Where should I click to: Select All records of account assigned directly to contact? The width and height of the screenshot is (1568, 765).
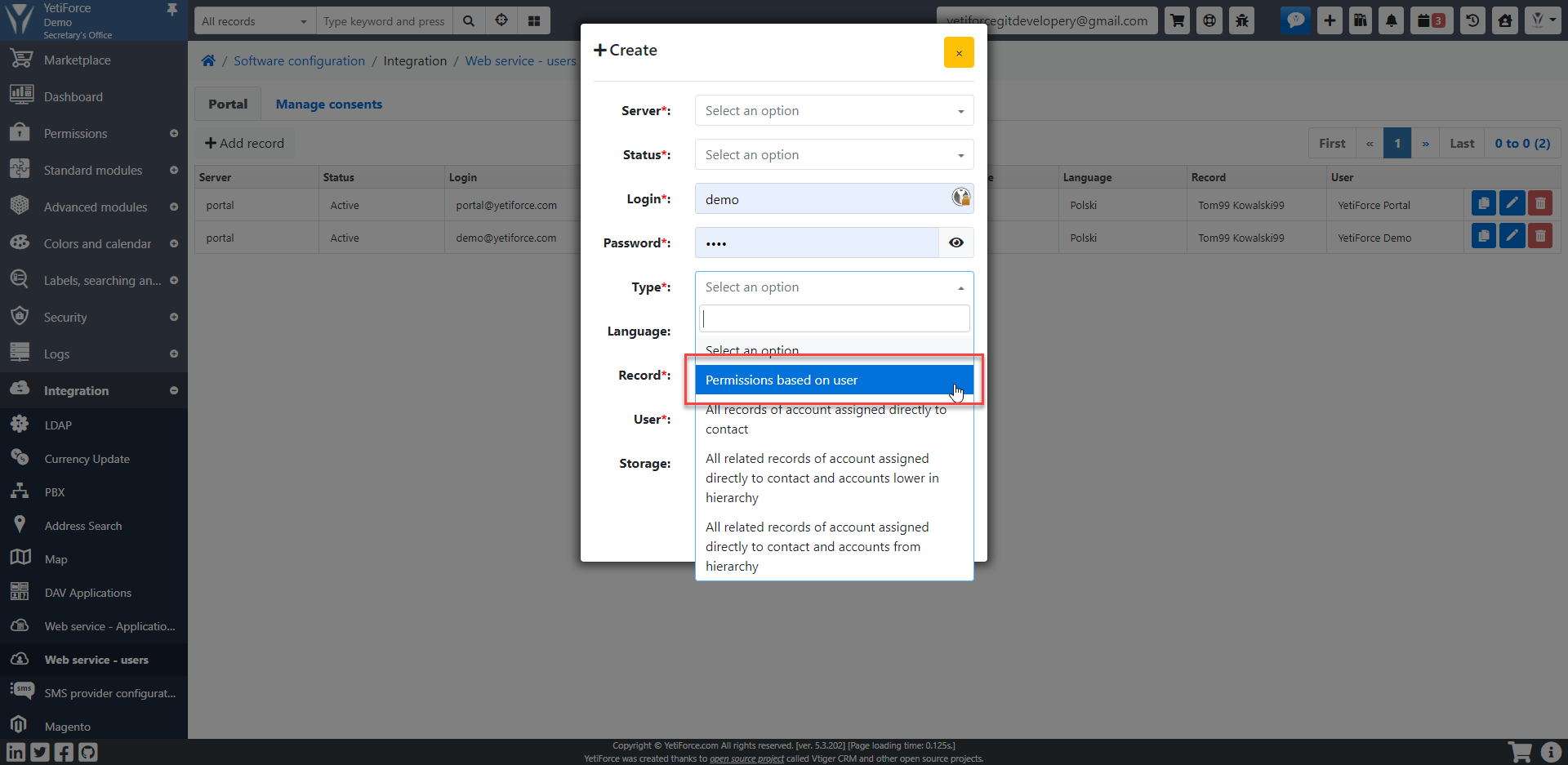(x=834, y=419)
